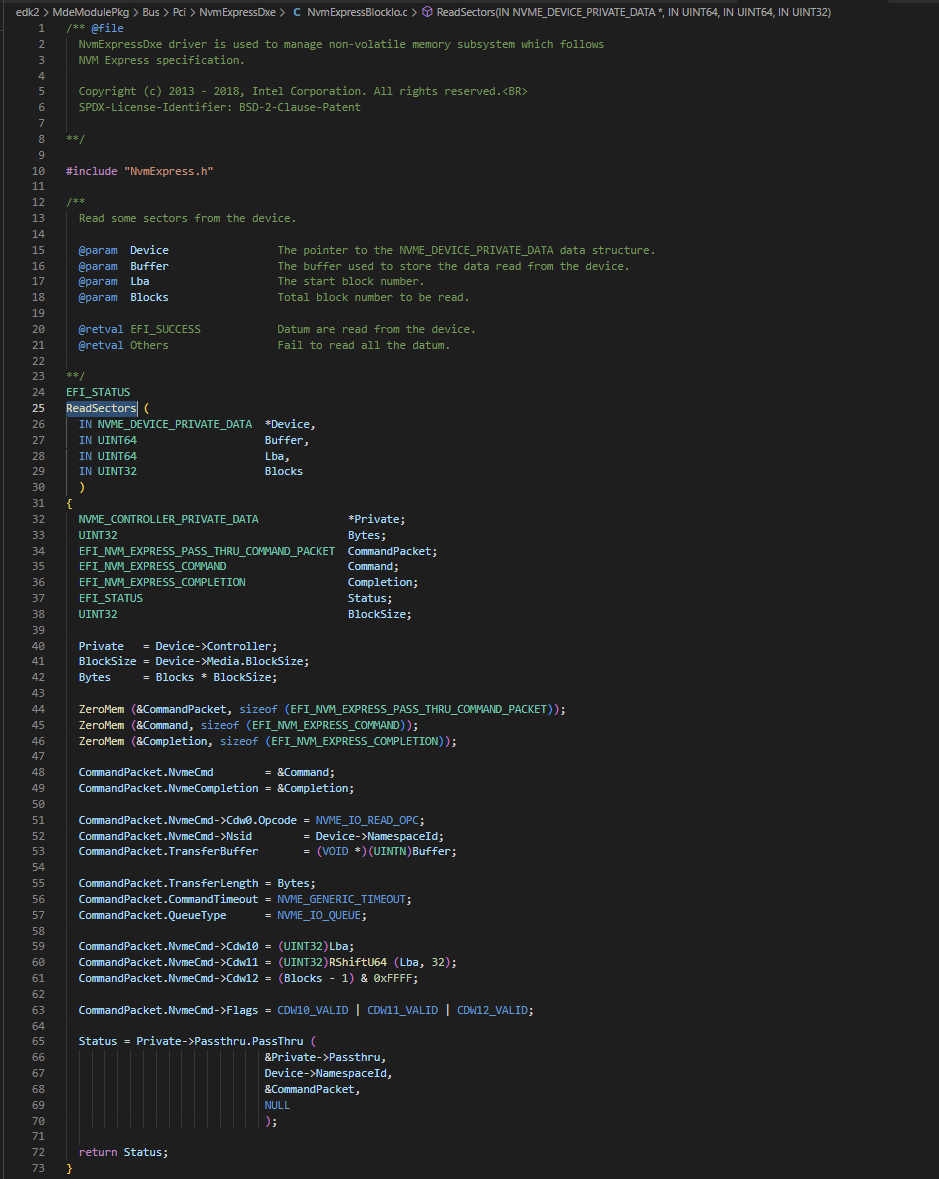The image size is (939, 1179).
Task: Click the CDW11_VALID flag
Action: click(x=402, y=1010)
